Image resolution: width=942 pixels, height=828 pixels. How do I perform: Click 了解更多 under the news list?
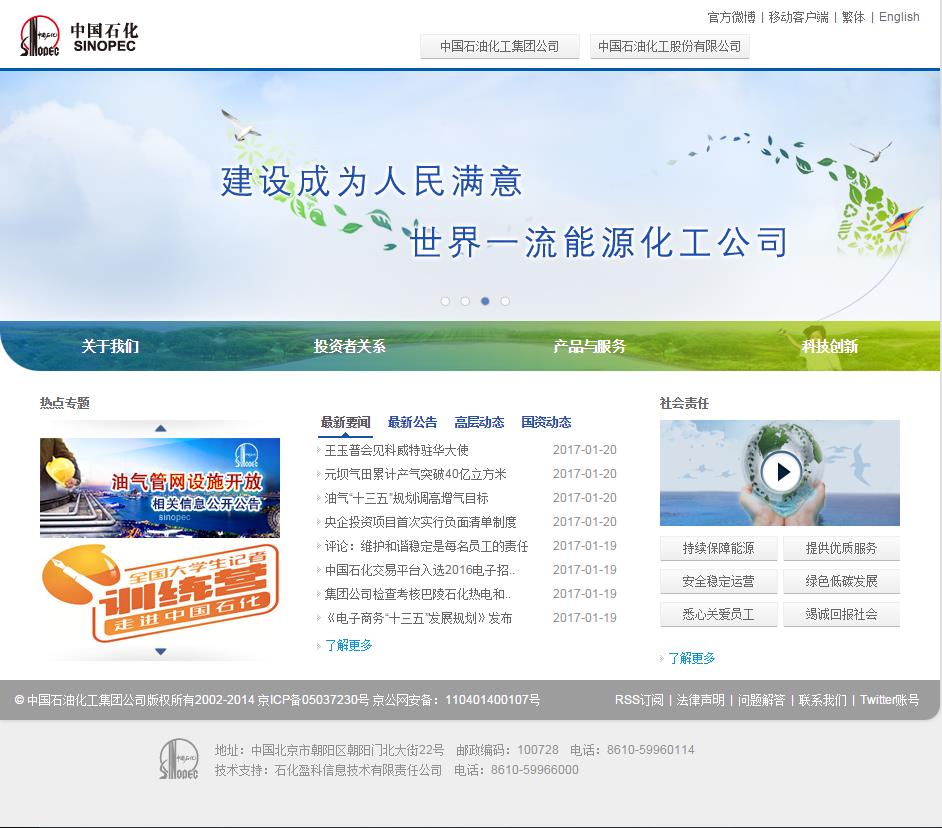click(348, 645)
